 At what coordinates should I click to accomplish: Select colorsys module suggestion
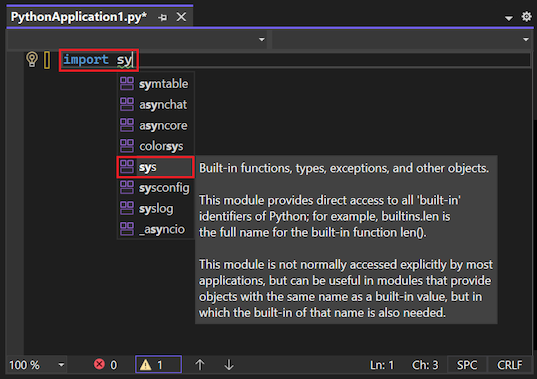156,146
